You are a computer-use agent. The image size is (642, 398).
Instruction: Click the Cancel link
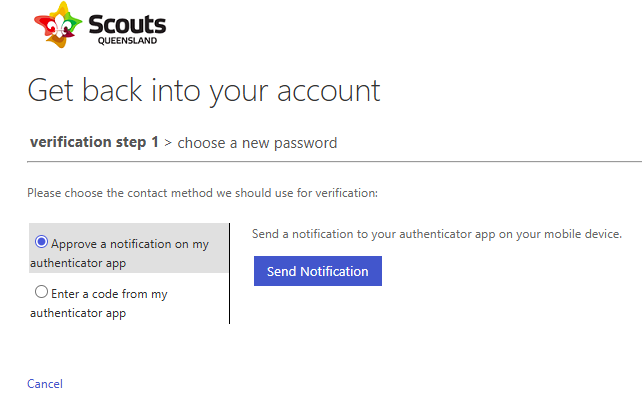pos(45,384)
